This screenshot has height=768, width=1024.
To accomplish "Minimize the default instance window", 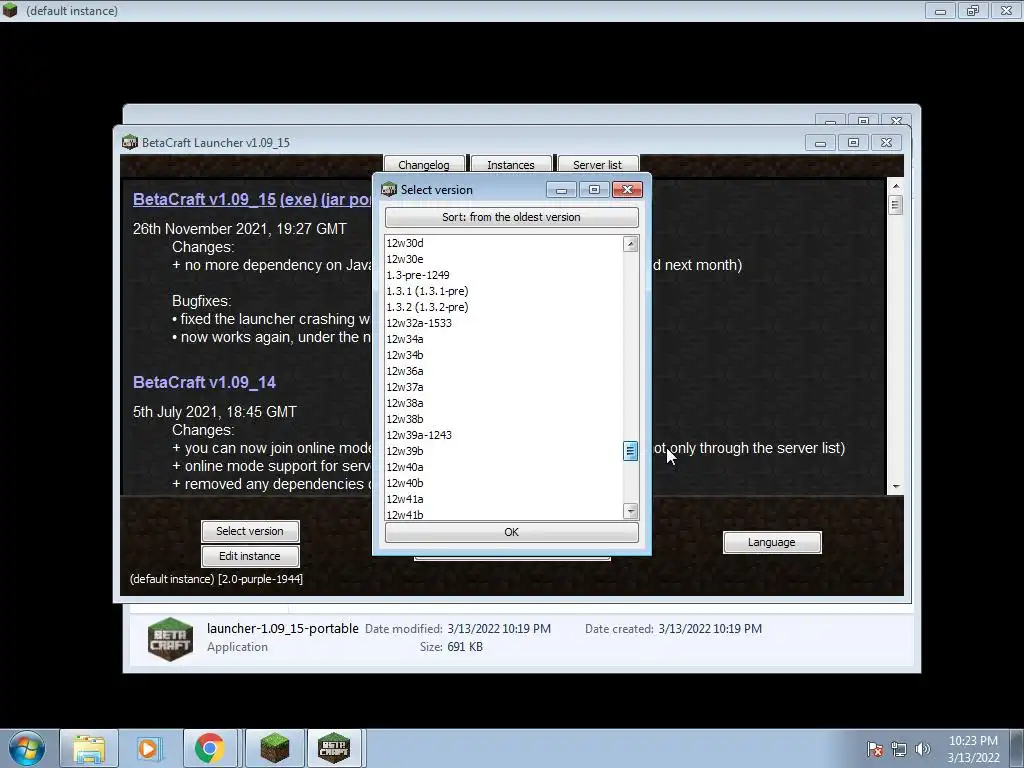I will 940,10.
